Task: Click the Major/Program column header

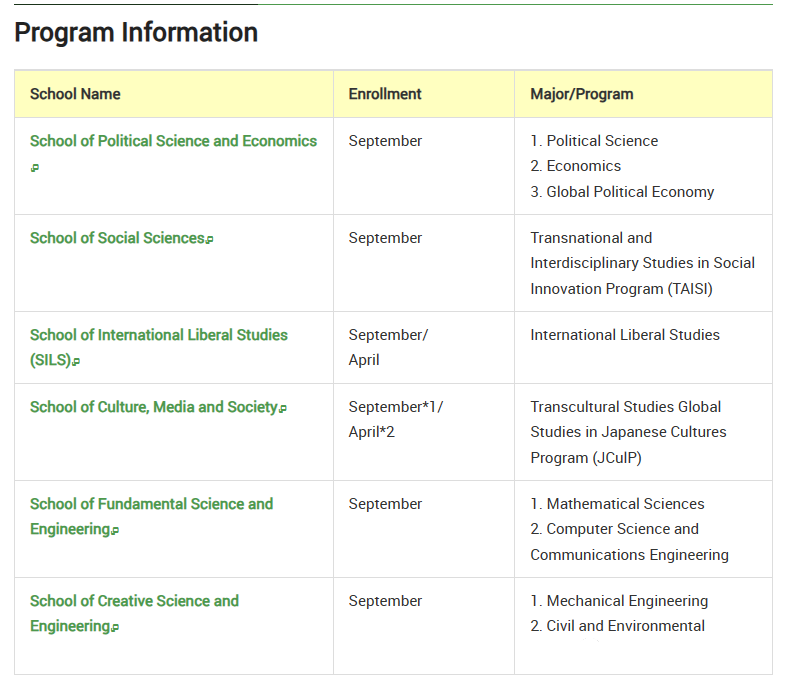Action: (x=581, y=94)
